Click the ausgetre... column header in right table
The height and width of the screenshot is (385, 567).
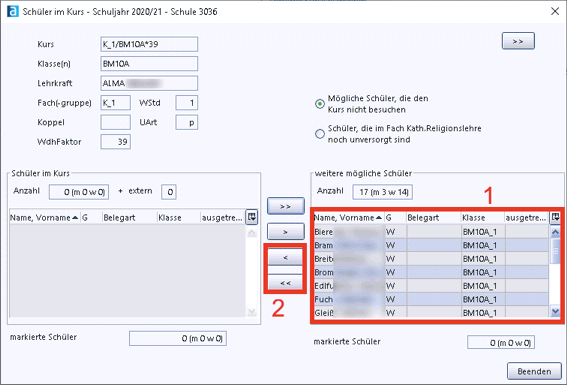(x=526, y=218)
